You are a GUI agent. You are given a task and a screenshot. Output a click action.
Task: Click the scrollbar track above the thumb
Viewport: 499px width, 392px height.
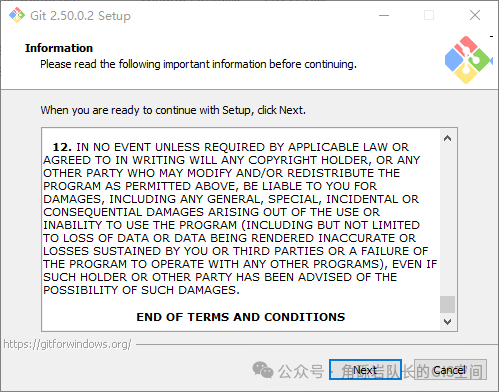pyautogui.click(x=447, y=221)
